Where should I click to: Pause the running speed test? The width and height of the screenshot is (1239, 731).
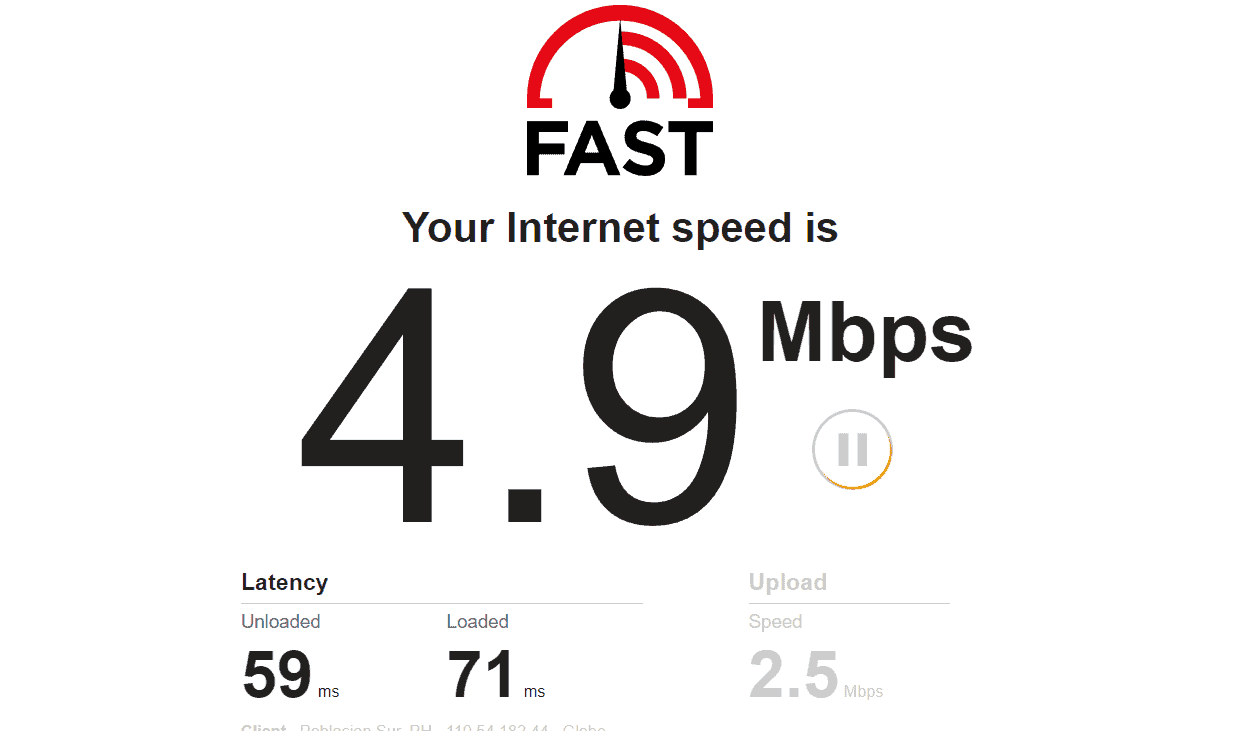[x=852, y=450]
